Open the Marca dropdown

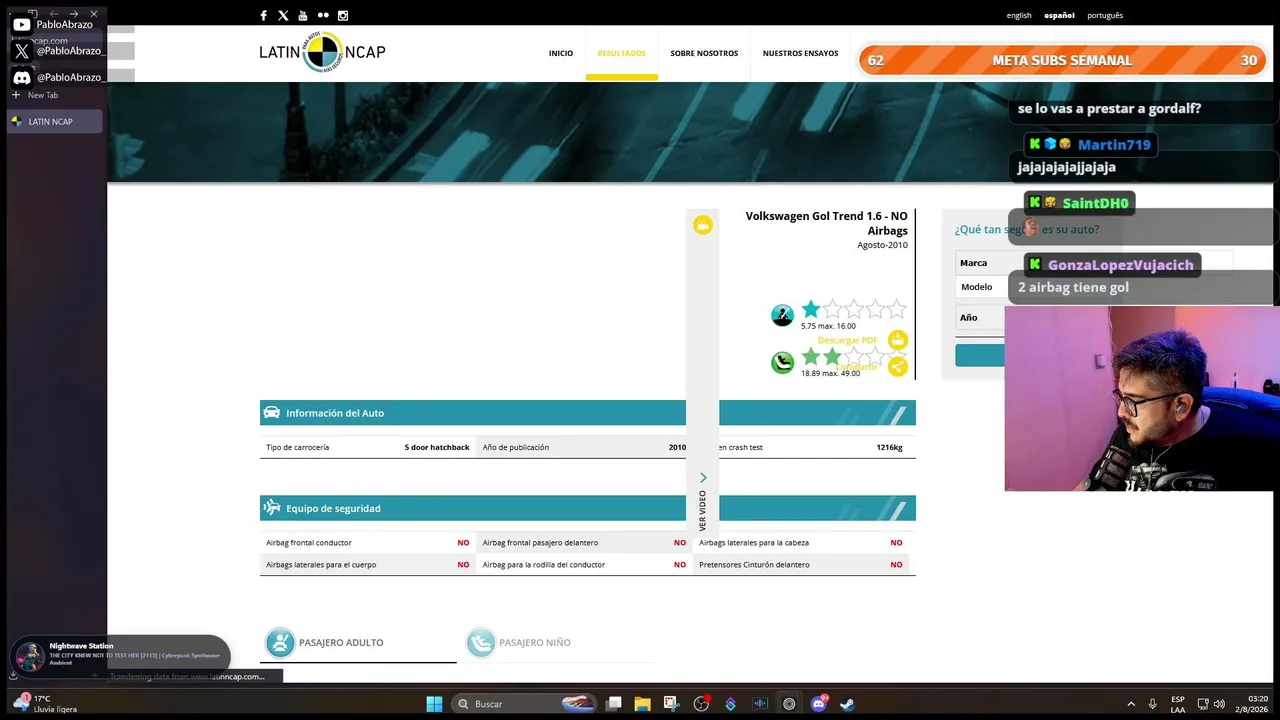[1093, 263]
